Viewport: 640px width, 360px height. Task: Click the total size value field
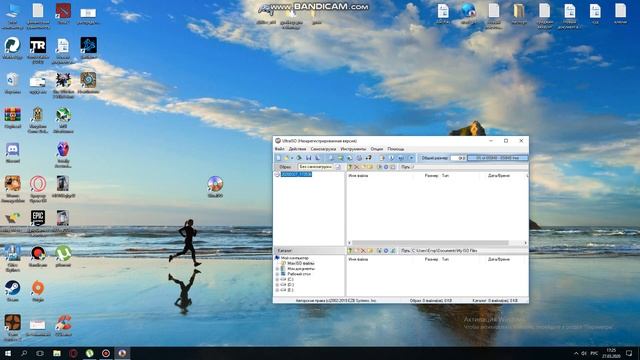458,158
